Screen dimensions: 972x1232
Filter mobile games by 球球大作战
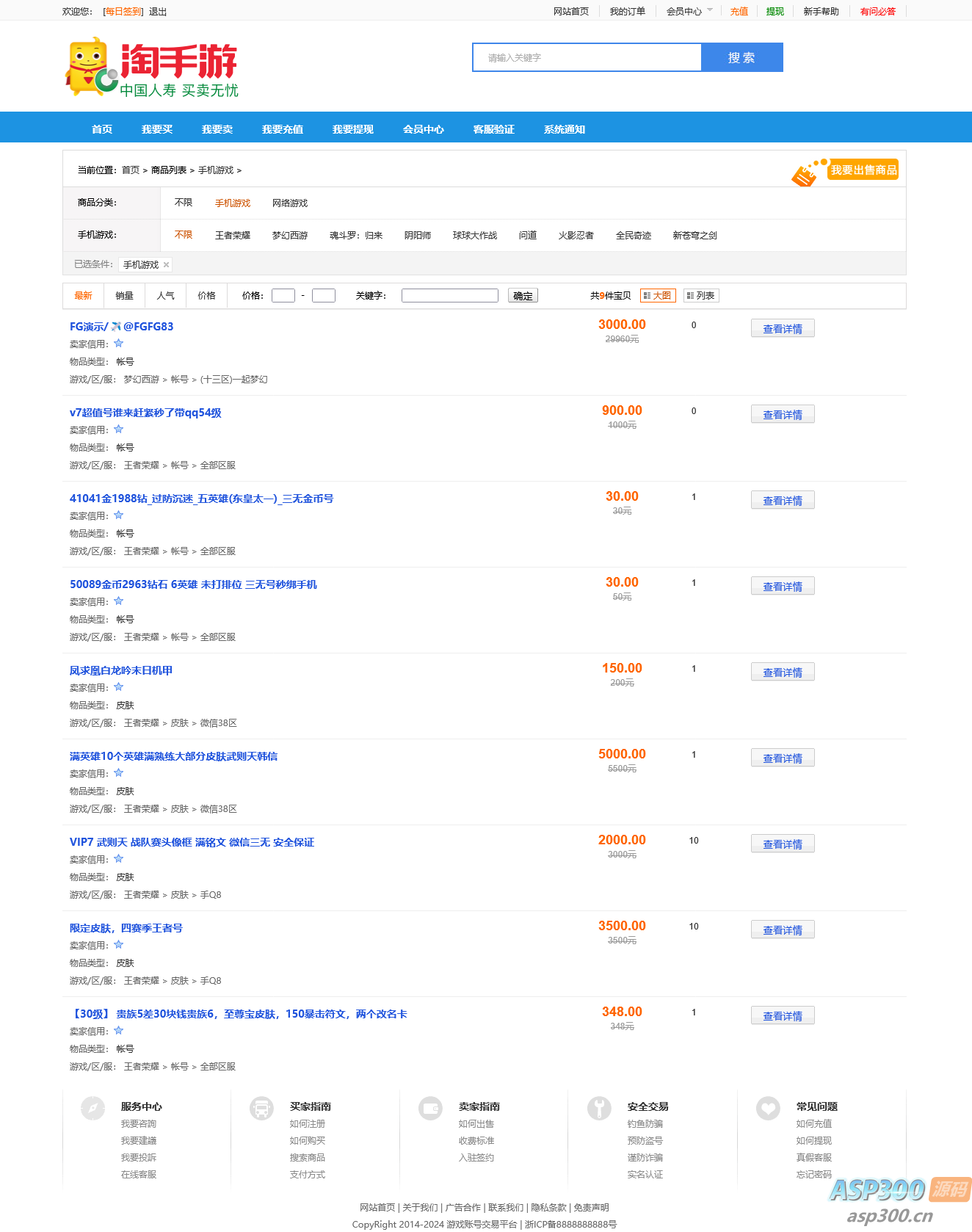[475, 236]
